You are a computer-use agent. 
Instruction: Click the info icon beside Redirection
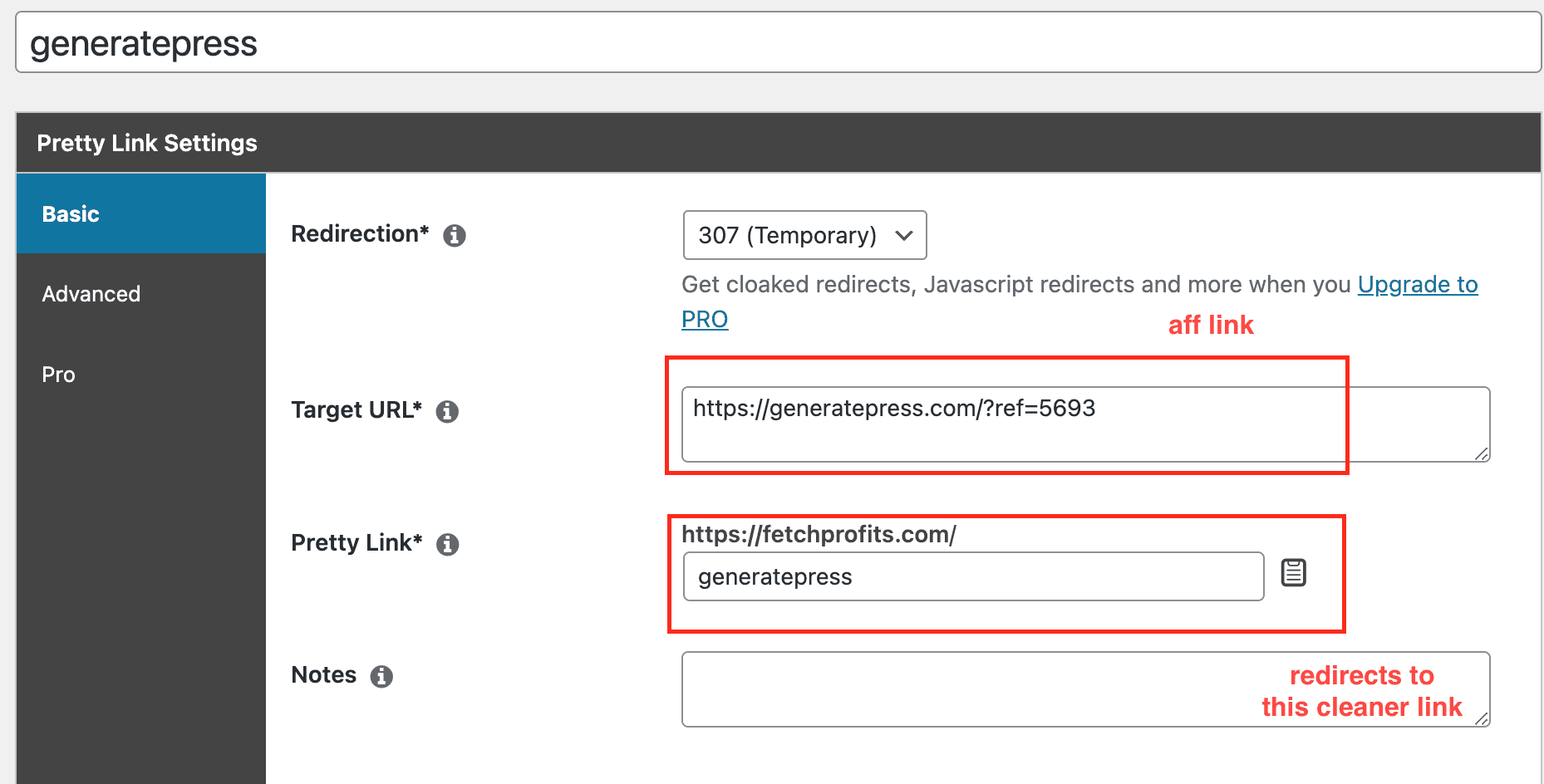(454, 236)
